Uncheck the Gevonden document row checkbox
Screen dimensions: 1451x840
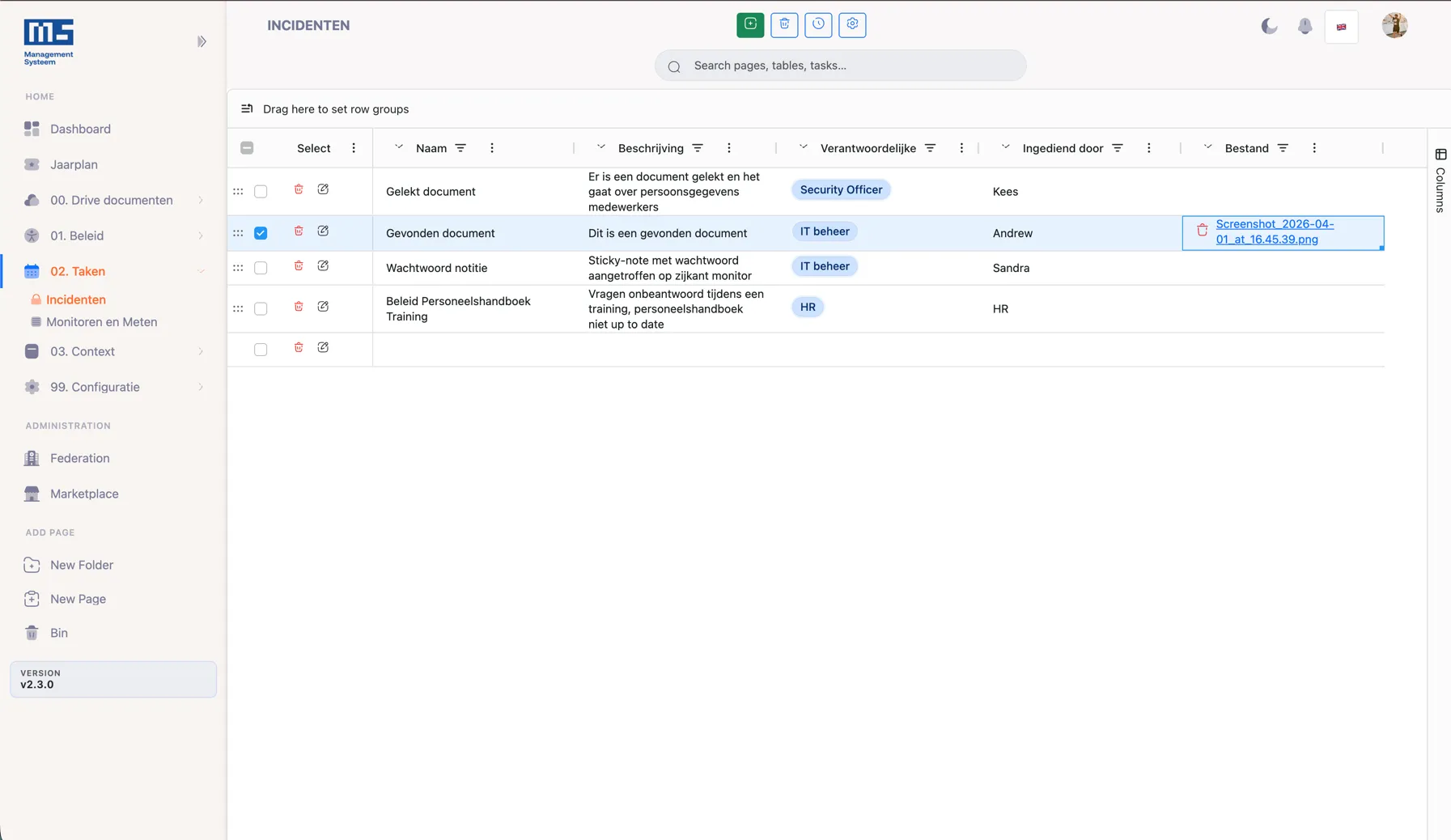[261, 233]
